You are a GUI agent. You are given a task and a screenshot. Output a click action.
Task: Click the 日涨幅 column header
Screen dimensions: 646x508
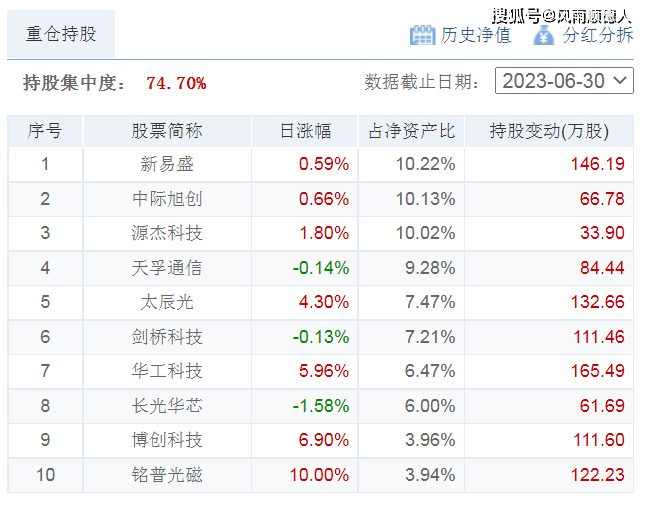coord(304,131)
